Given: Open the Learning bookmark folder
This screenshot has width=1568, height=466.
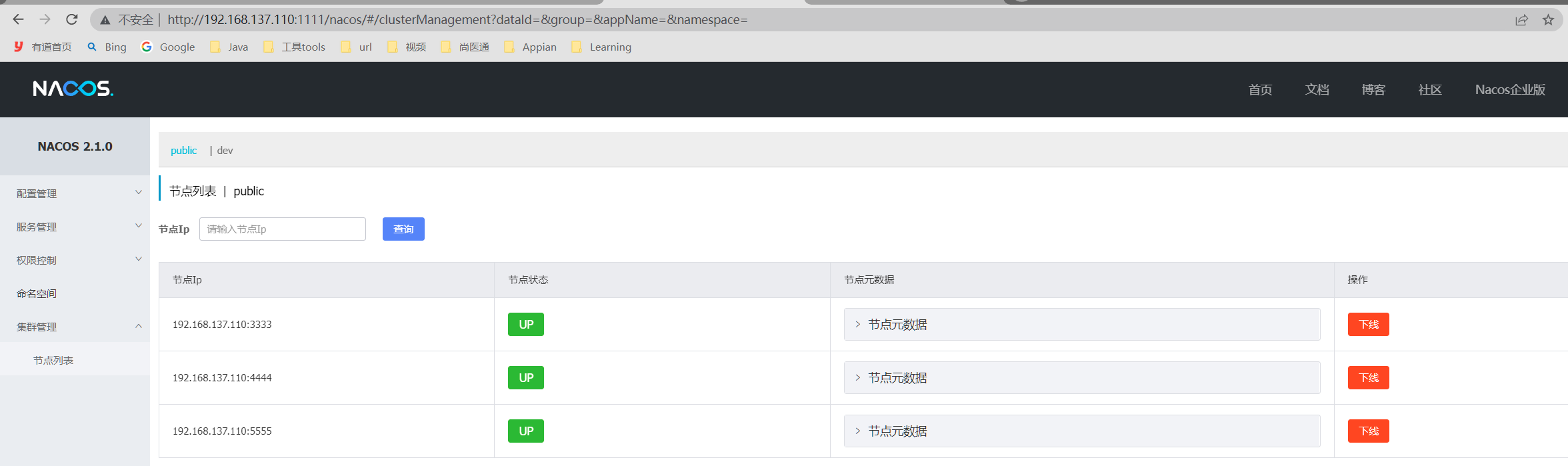Looking at the screenshot, I should 601,47.
